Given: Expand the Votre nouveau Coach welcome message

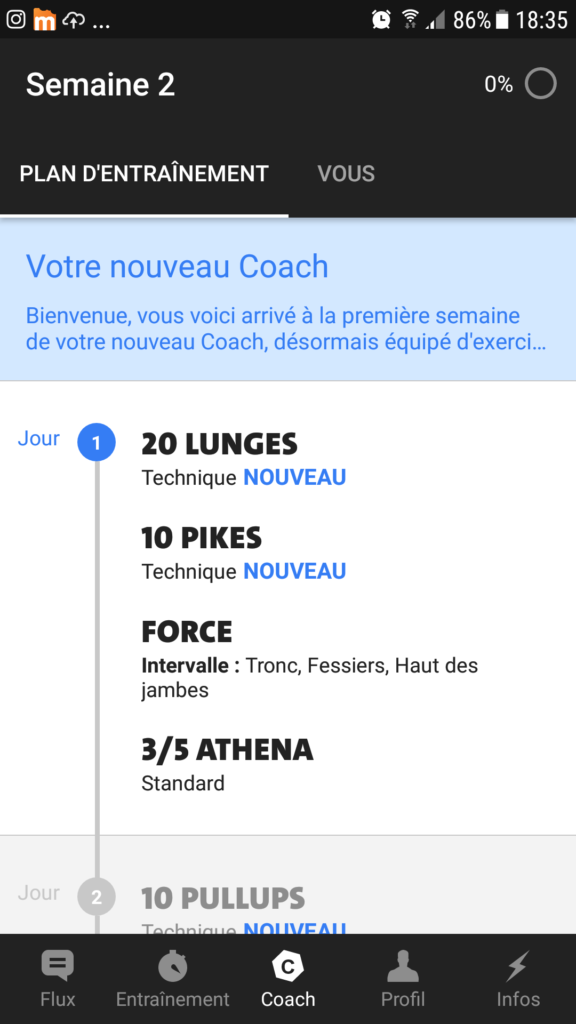Looking at the screenshot, I should coord(288,299).
